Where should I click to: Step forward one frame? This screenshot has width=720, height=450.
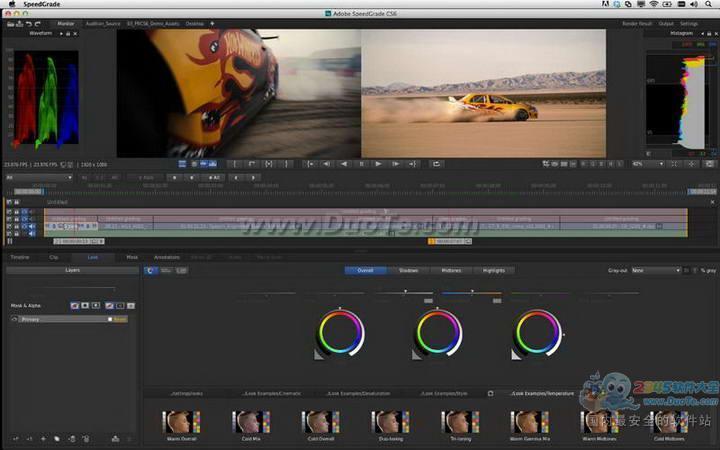[395, 164]
